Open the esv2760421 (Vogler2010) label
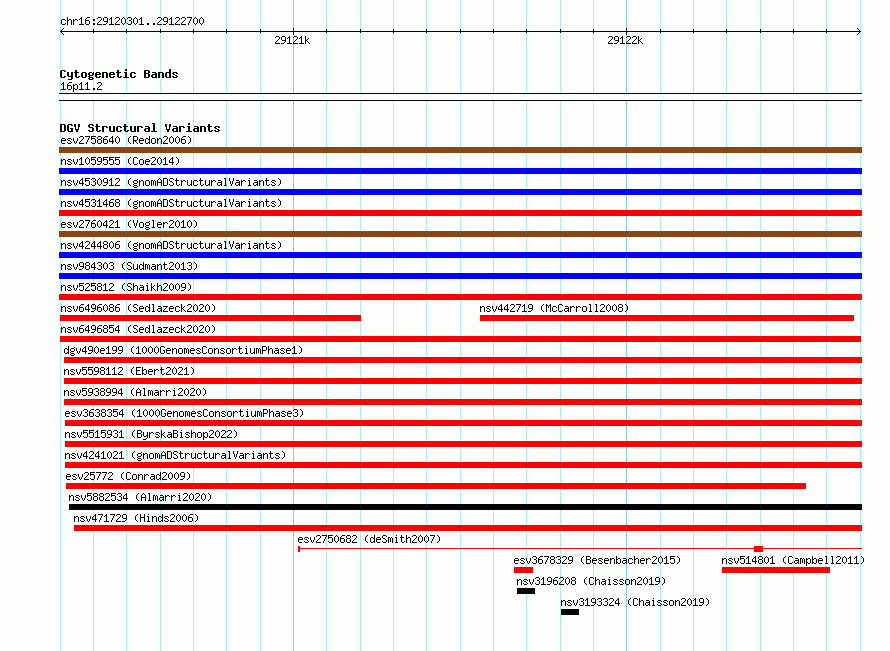This screenshot has height=651, width=890. (129, 224)
